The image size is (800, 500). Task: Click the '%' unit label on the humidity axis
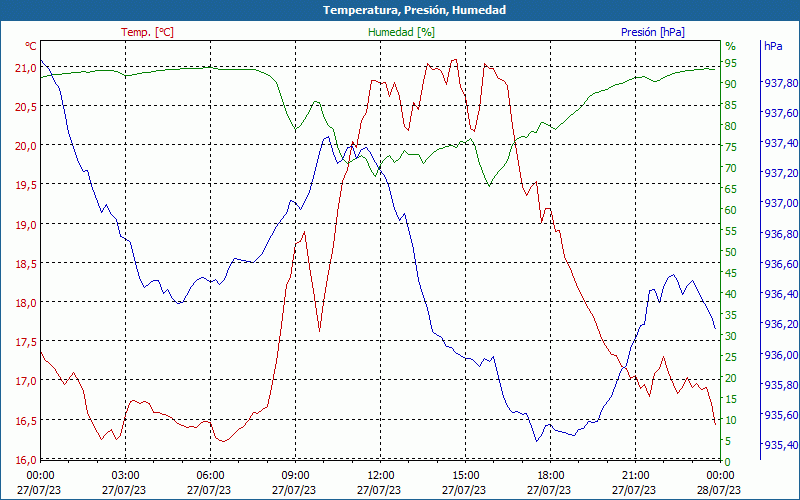pos(731,46)
